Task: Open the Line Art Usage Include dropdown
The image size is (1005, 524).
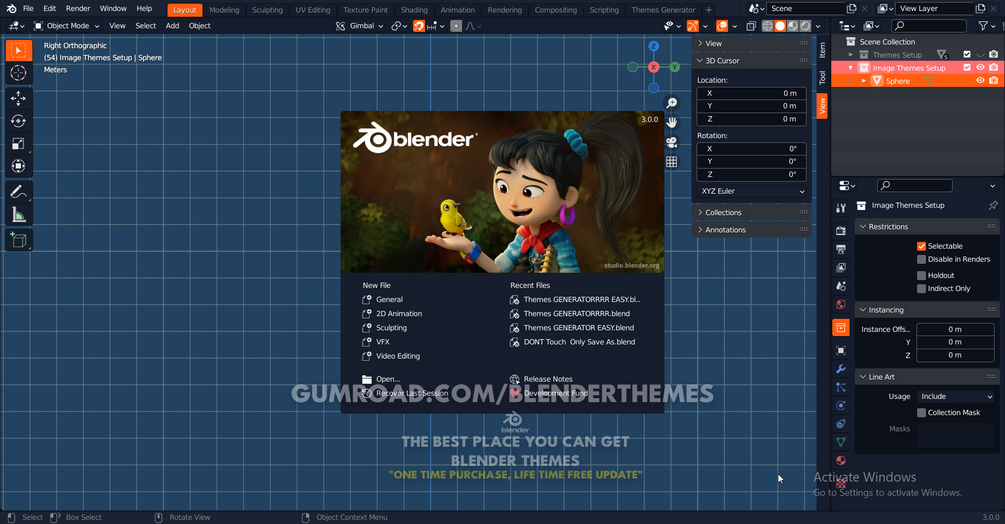Action: 956,397
